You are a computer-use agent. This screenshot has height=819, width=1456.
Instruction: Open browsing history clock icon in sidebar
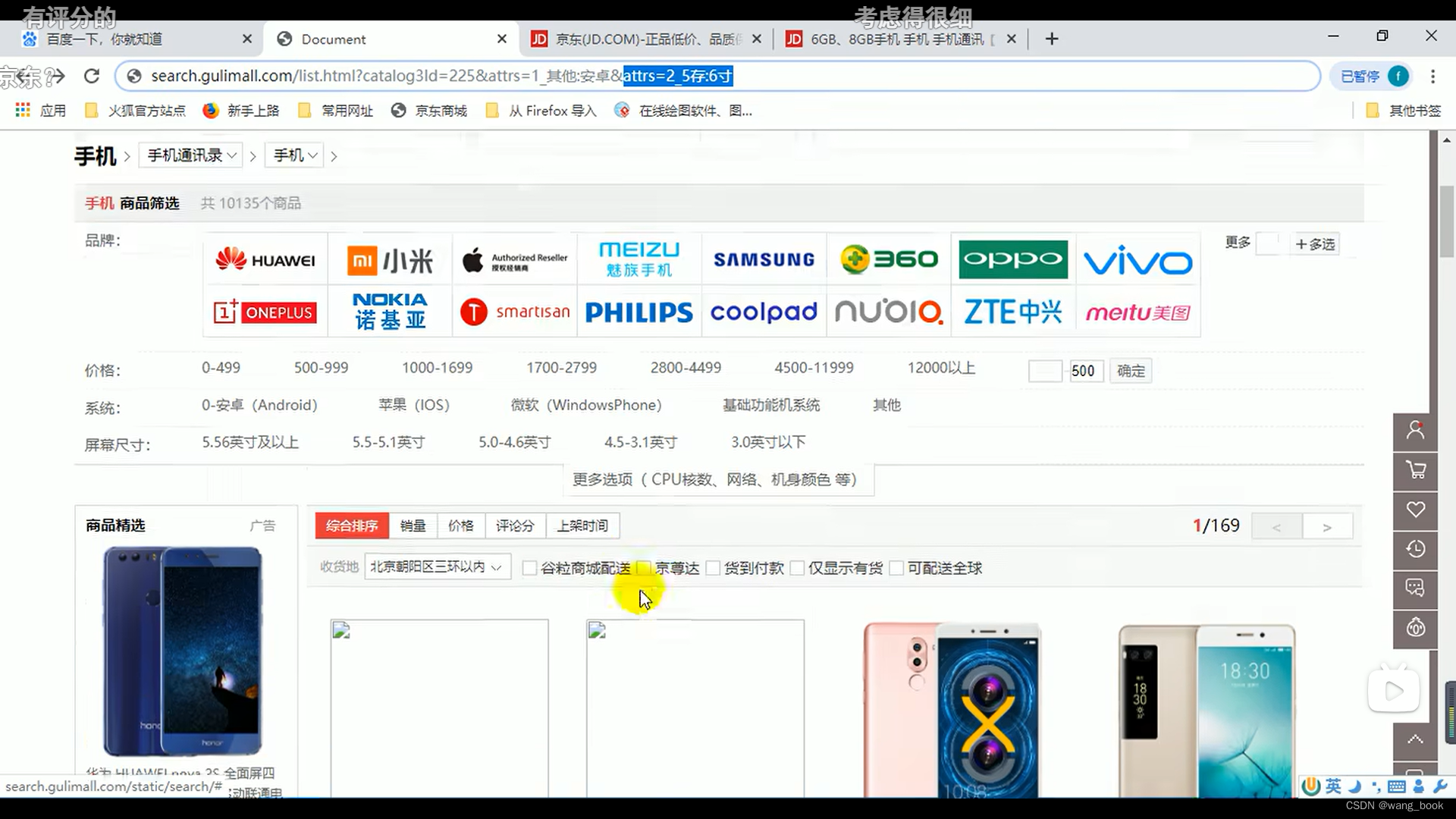(1415, 549)
